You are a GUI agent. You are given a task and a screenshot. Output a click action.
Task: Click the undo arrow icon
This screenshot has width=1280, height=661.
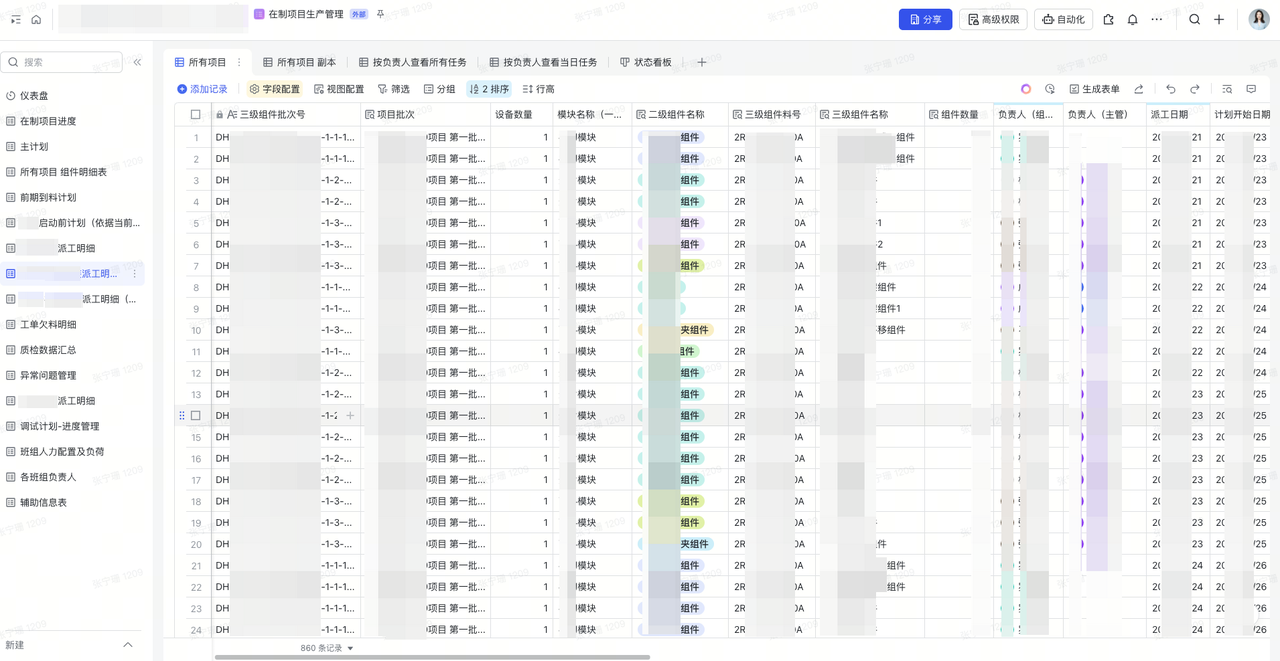pyautogui.click(x=1171, y=89)
